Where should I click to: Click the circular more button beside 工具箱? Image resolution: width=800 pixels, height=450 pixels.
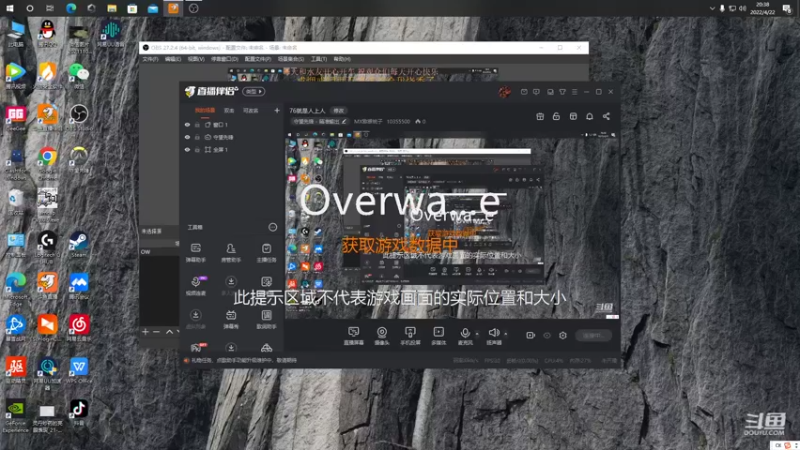tap(273, 227)
